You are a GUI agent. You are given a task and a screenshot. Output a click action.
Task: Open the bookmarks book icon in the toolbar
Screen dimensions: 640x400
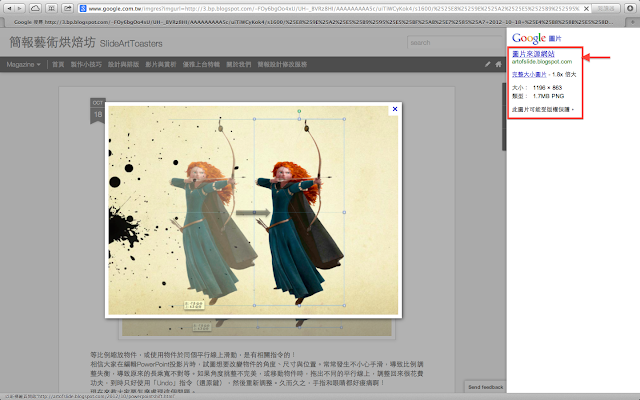[x=51, y=8]
